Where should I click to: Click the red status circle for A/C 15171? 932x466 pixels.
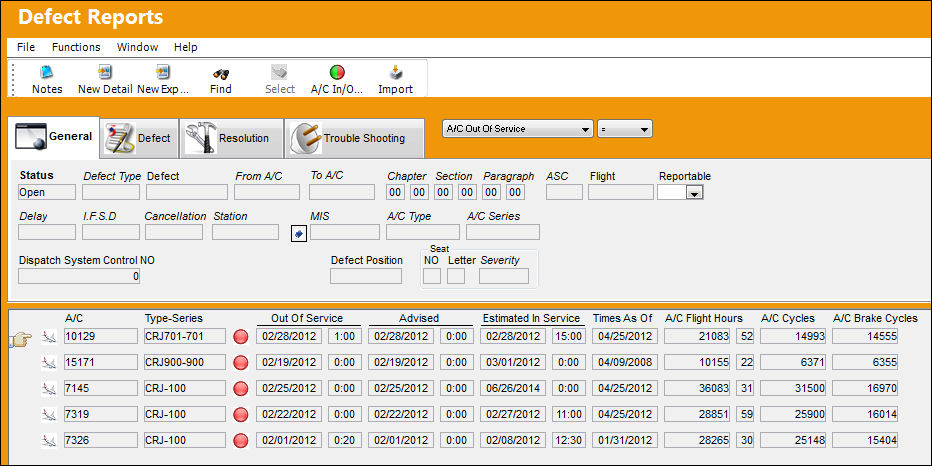pyautogui.click(x=241, y=363)
